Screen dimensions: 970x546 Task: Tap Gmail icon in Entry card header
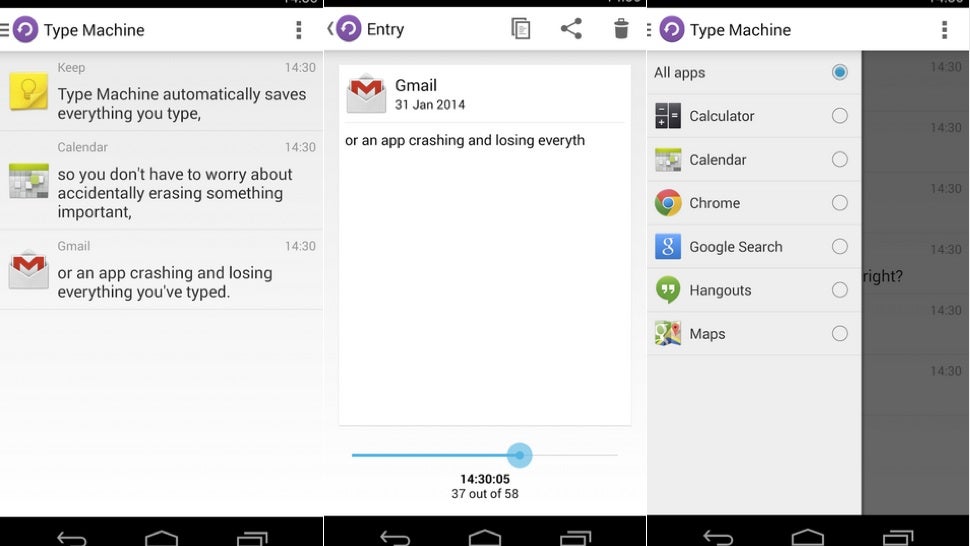[366, 93]
